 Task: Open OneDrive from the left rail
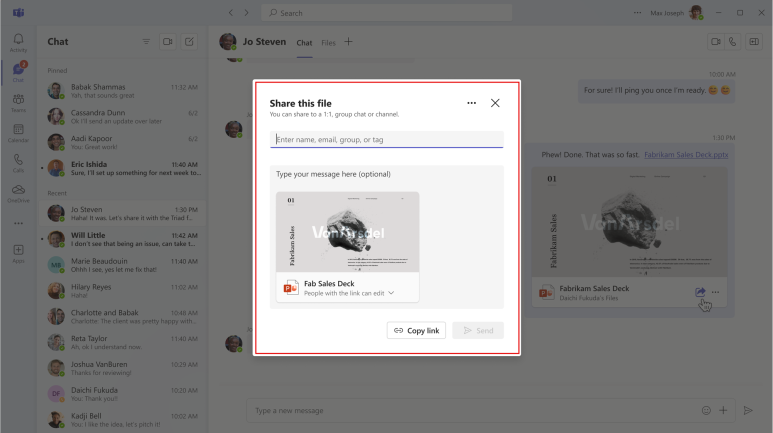pos(19,193)
